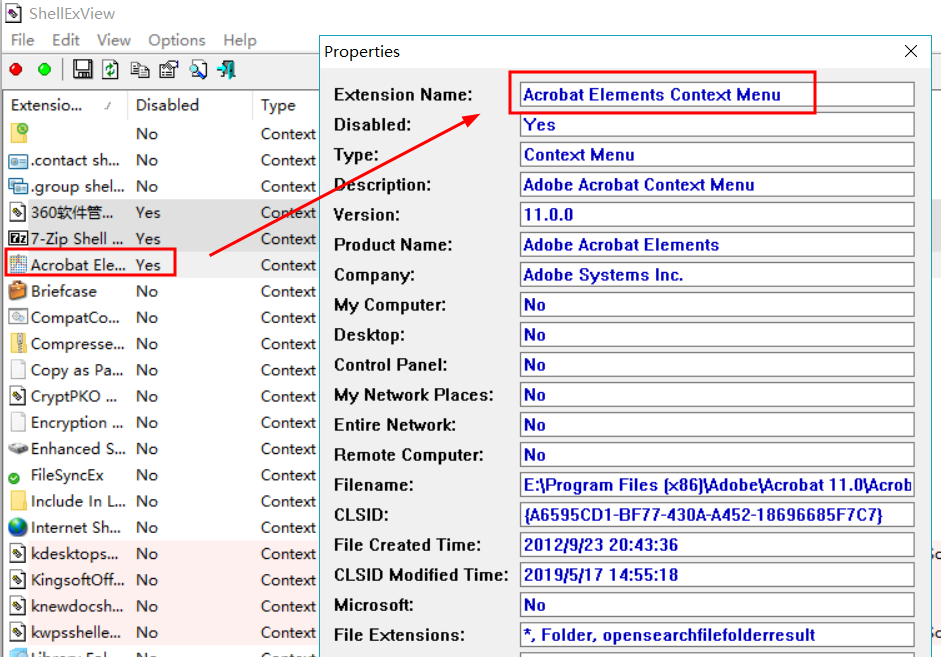Select the .group shell row icon
941x657 pixels.
[x=18, y=187]
